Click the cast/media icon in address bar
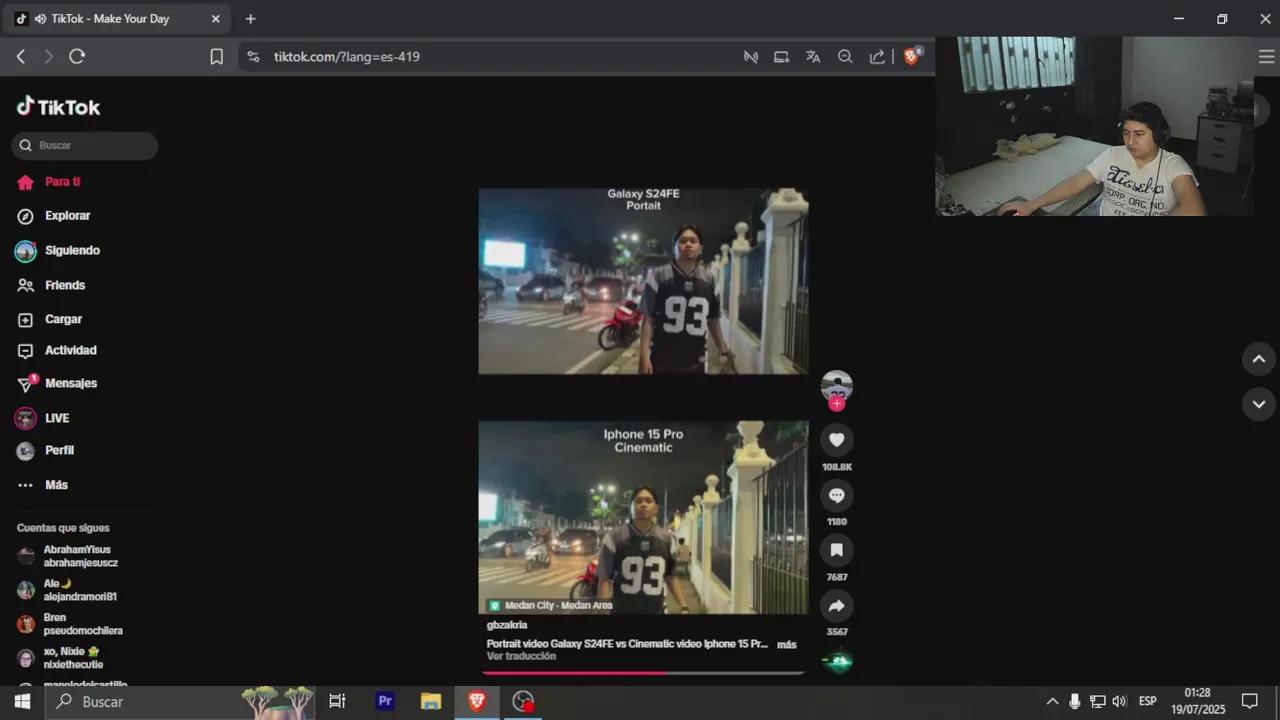 pos(781,57)
